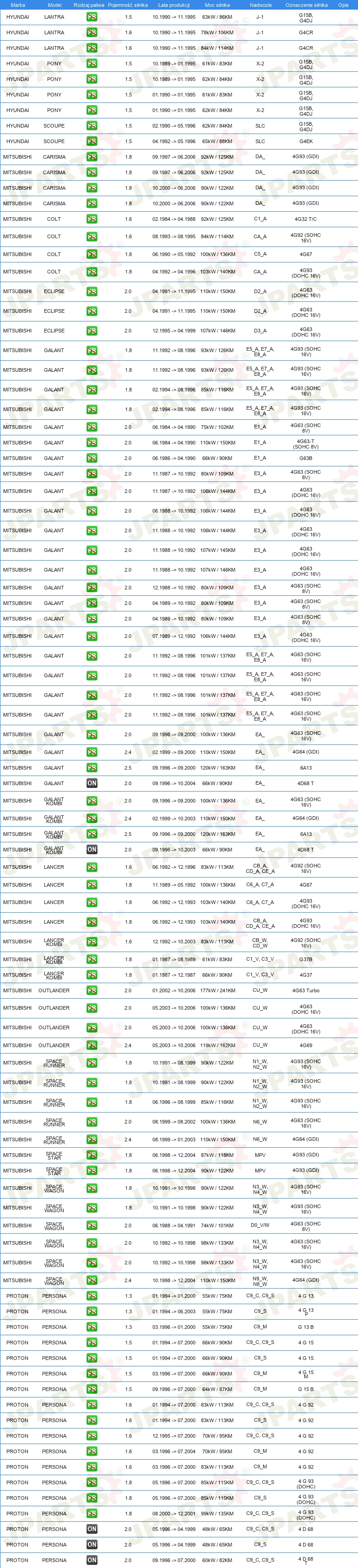Click petrol icon in Galant G63B row
The width and height of the screenshot is (358, 1568).
[x=92, y=458]
